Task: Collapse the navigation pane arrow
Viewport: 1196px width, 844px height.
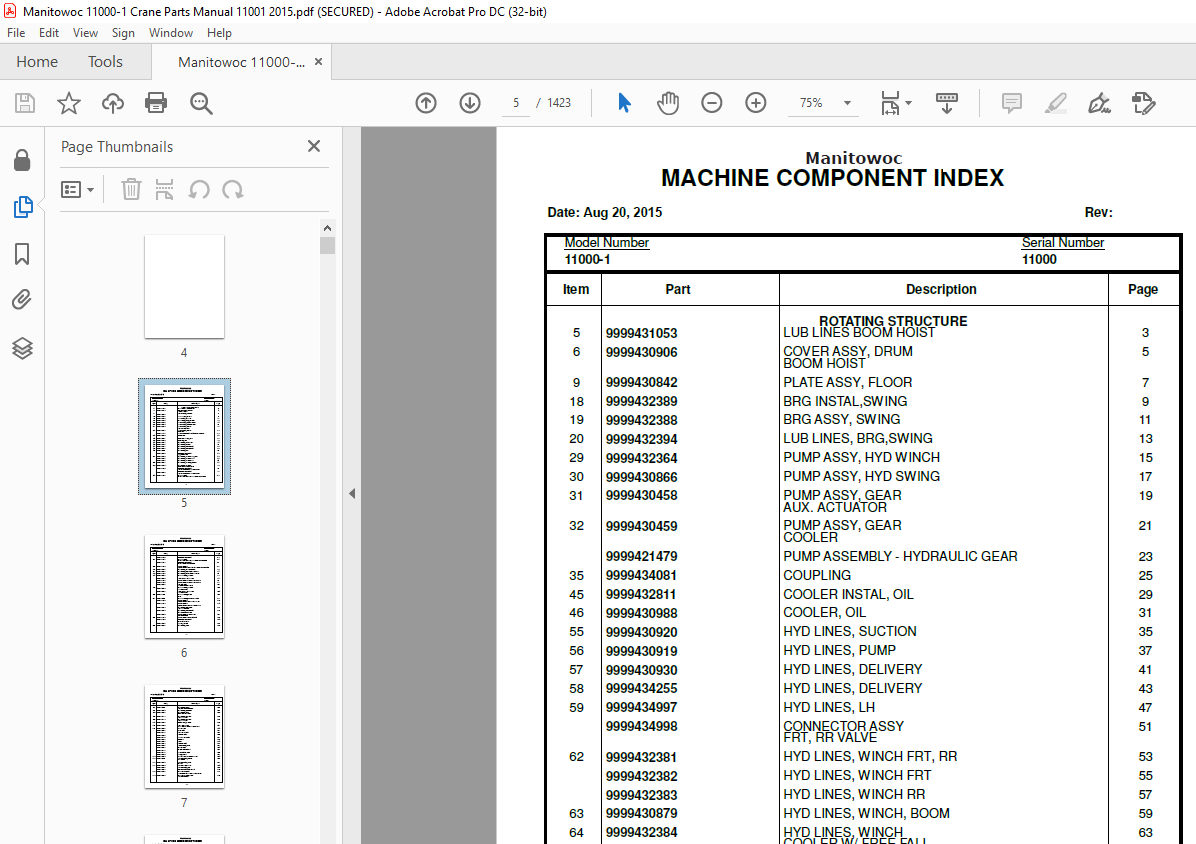Action: pyautogui.click(x=352, y=493)
